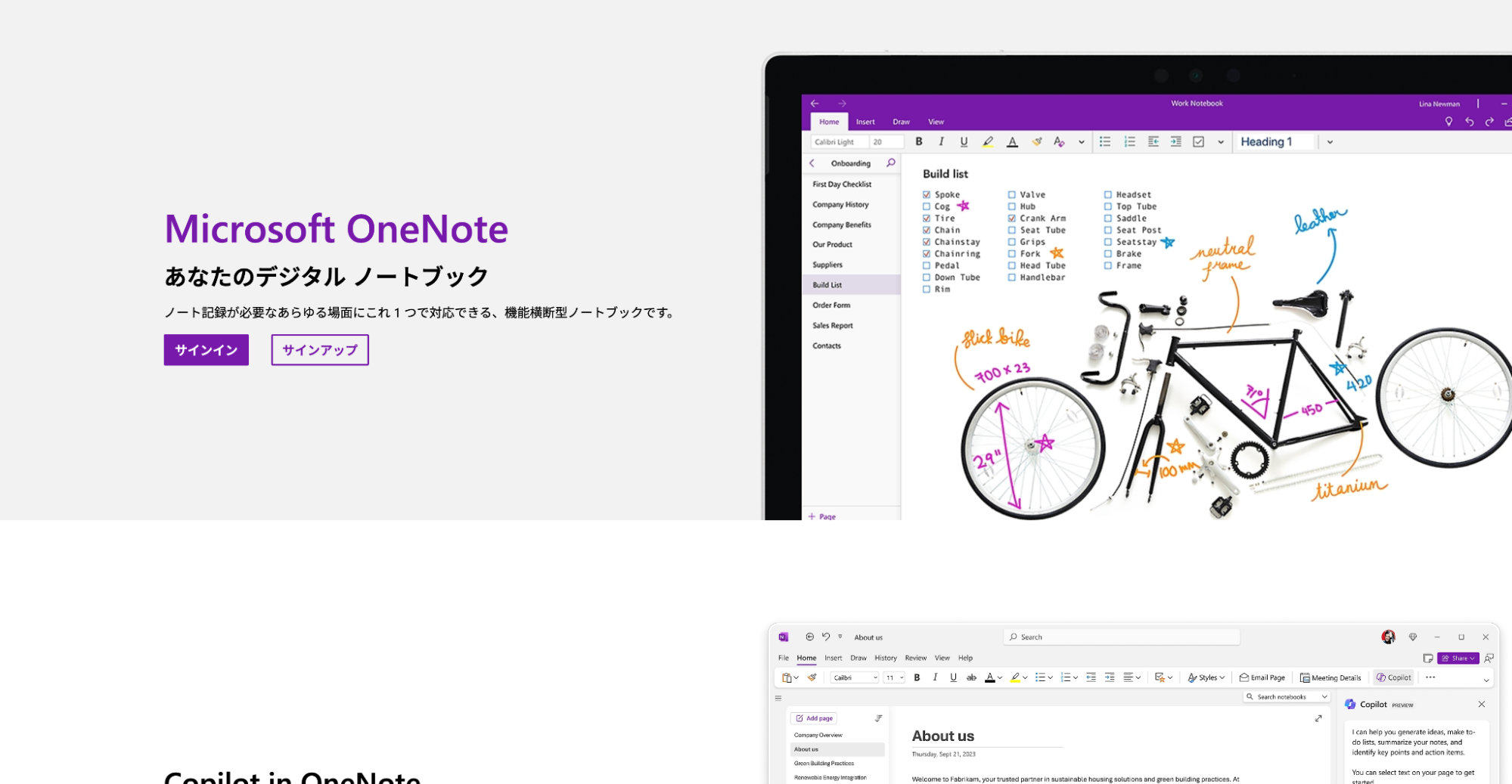This screenshot has height=784, width=1512.
Task: Click the サインアップ sign-up button
Action: pyautogui.click(x=320, y=350)
